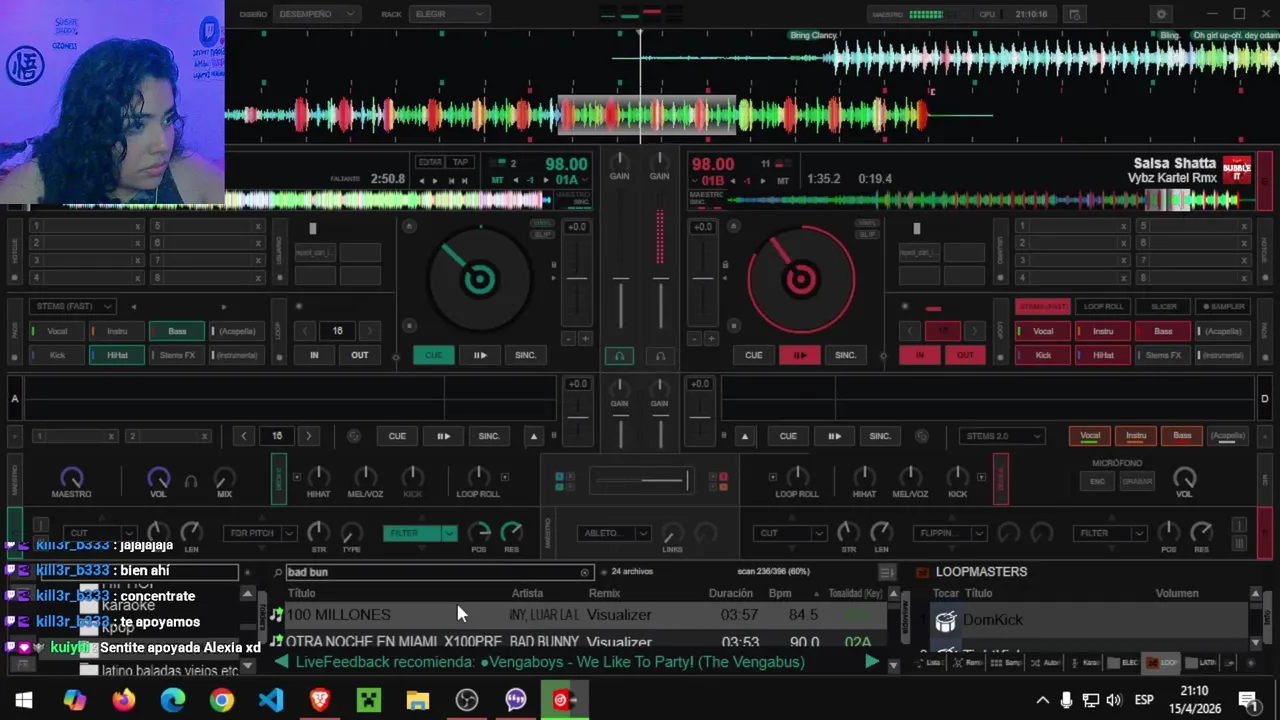This screenshot has height=720, width=1280.
Task: Click the DomKick drum sample icon
Action: coord(945,620)
